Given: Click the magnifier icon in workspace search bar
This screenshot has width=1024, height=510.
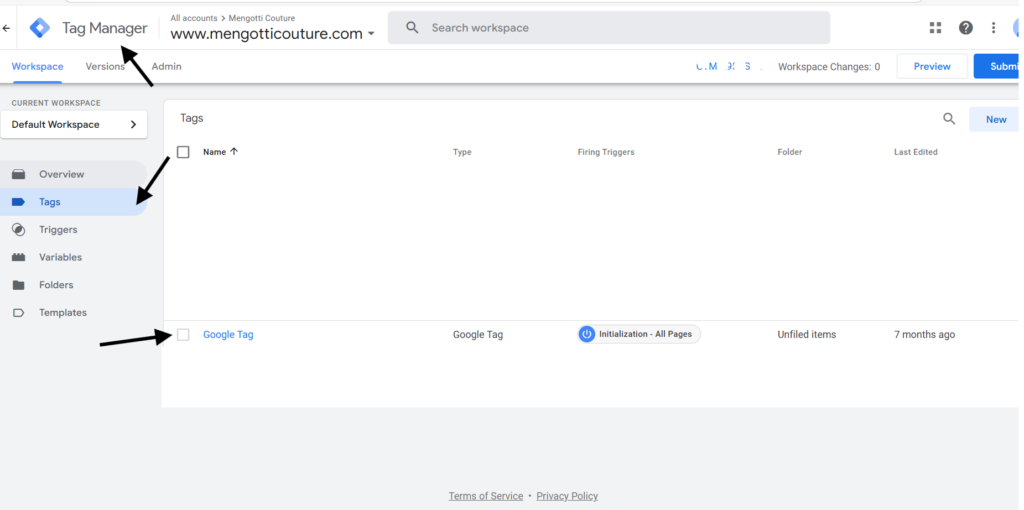Looking at the screenshot, I should [412, 27].
